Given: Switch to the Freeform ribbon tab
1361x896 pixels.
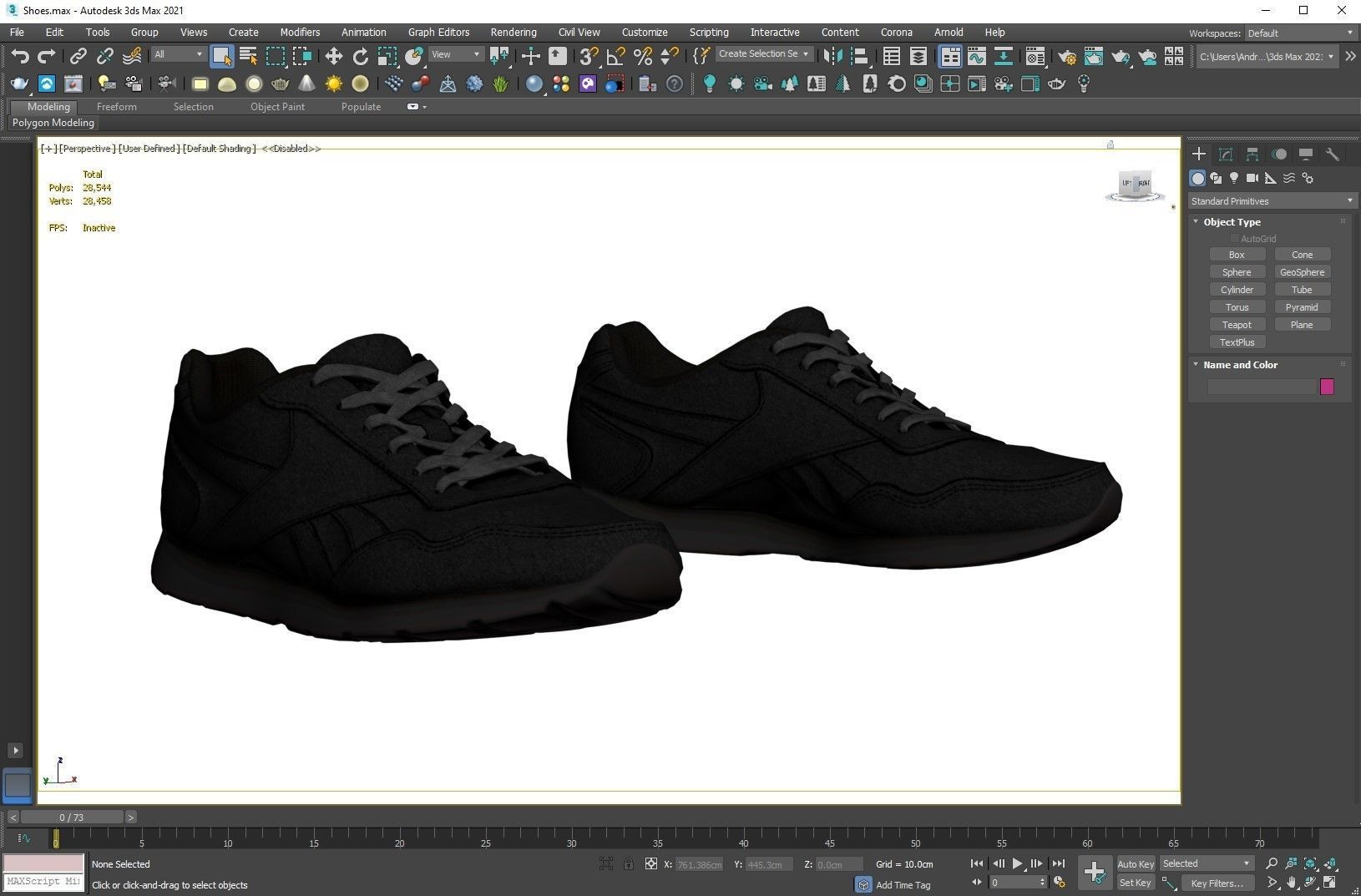Looking at the screenshot, I should [x=116, y=107].
